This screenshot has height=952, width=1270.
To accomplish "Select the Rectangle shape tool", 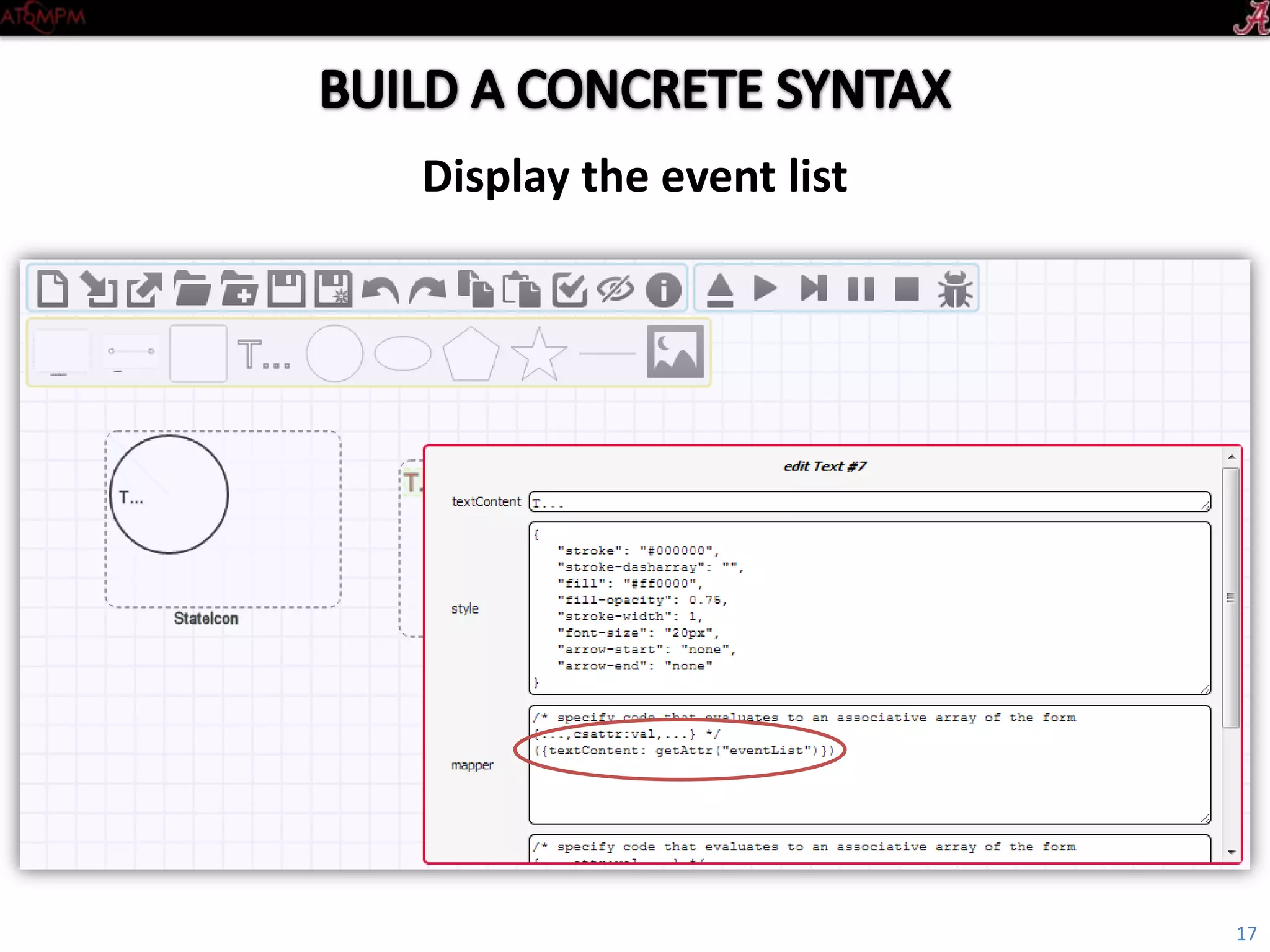I will tap(198, 353).
